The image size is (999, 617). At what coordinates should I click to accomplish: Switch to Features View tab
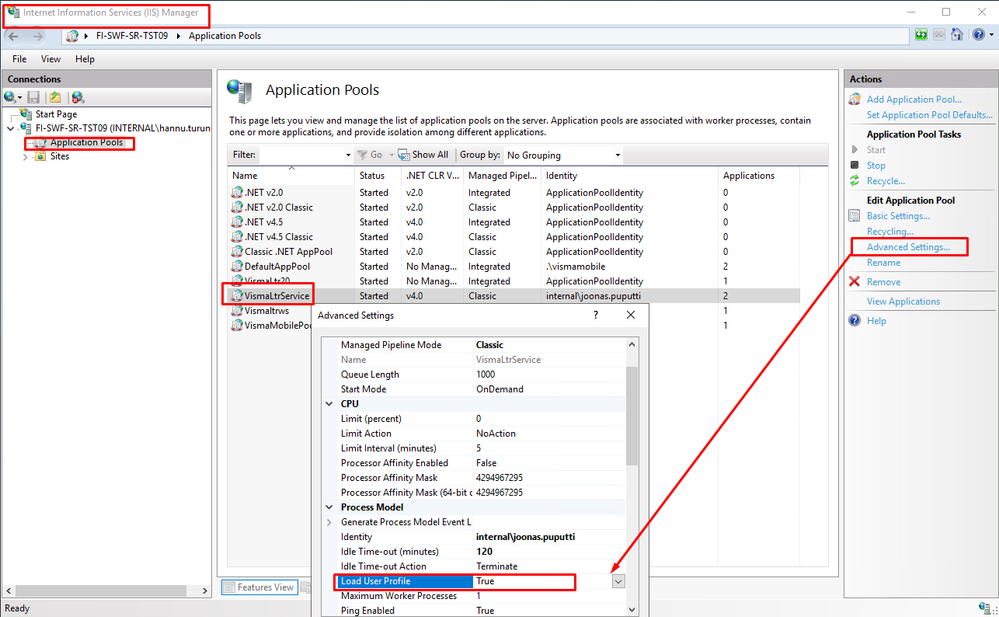coord(259,587)
